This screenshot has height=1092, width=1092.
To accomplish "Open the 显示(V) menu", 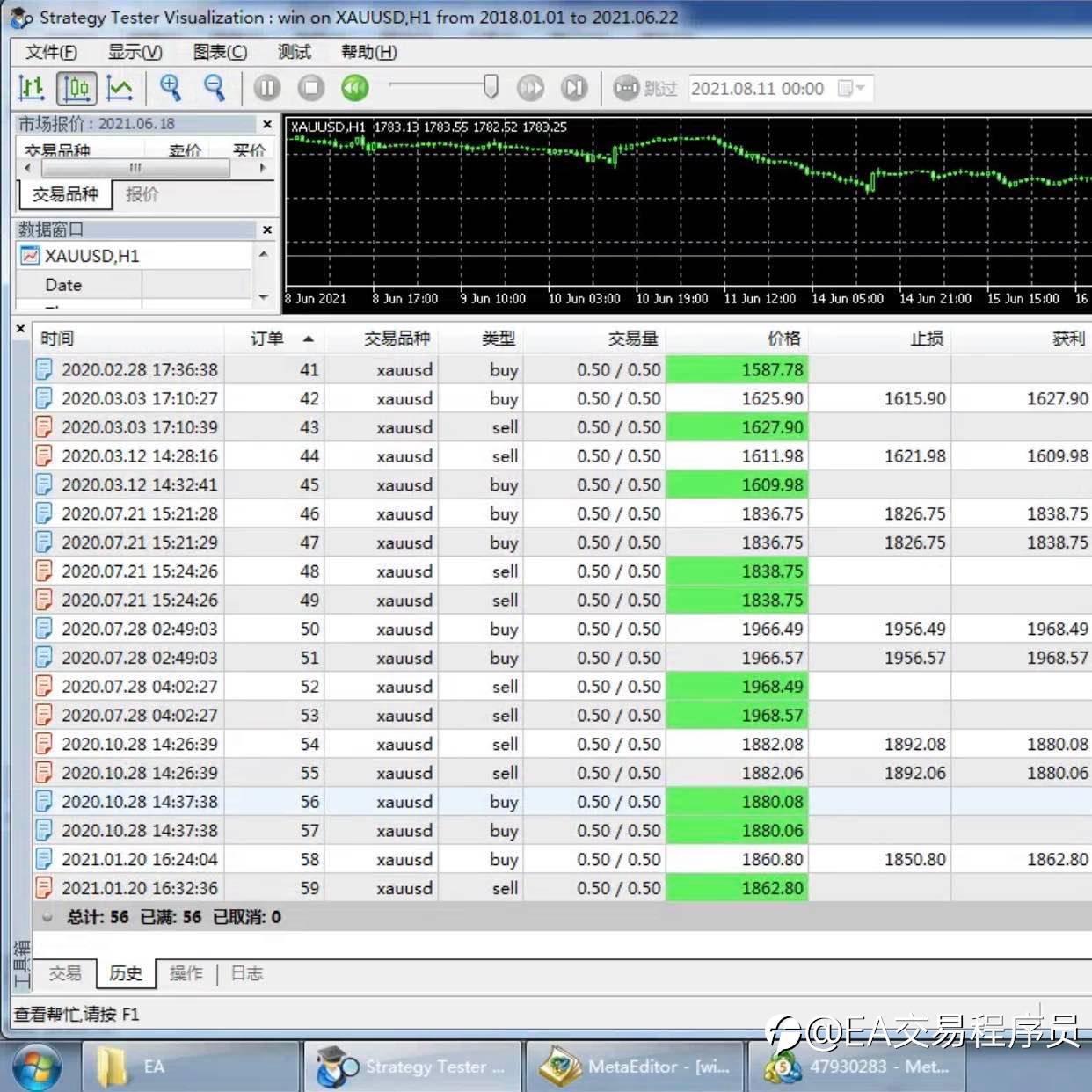I will pos(135,52).
